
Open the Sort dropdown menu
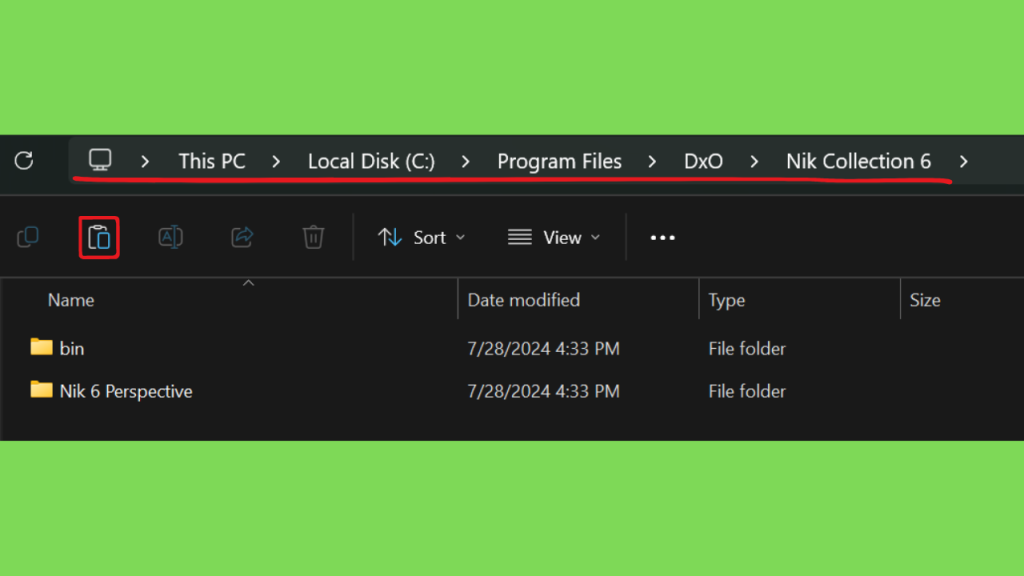(x=422, y=237)
